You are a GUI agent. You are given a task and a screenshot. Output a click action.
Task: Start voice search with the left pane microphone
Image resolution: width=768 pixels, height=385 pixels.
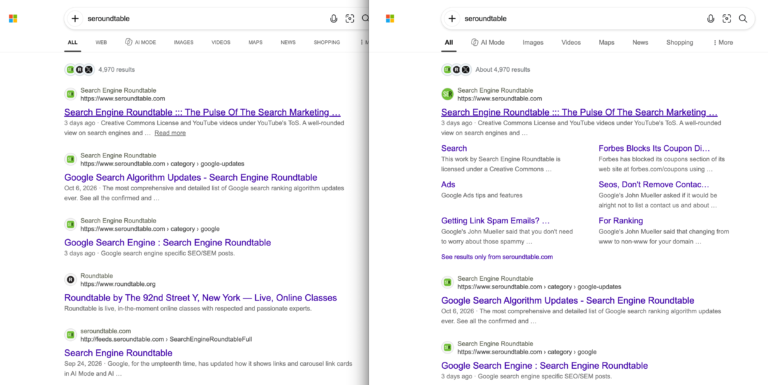click(x=334, y=19)
